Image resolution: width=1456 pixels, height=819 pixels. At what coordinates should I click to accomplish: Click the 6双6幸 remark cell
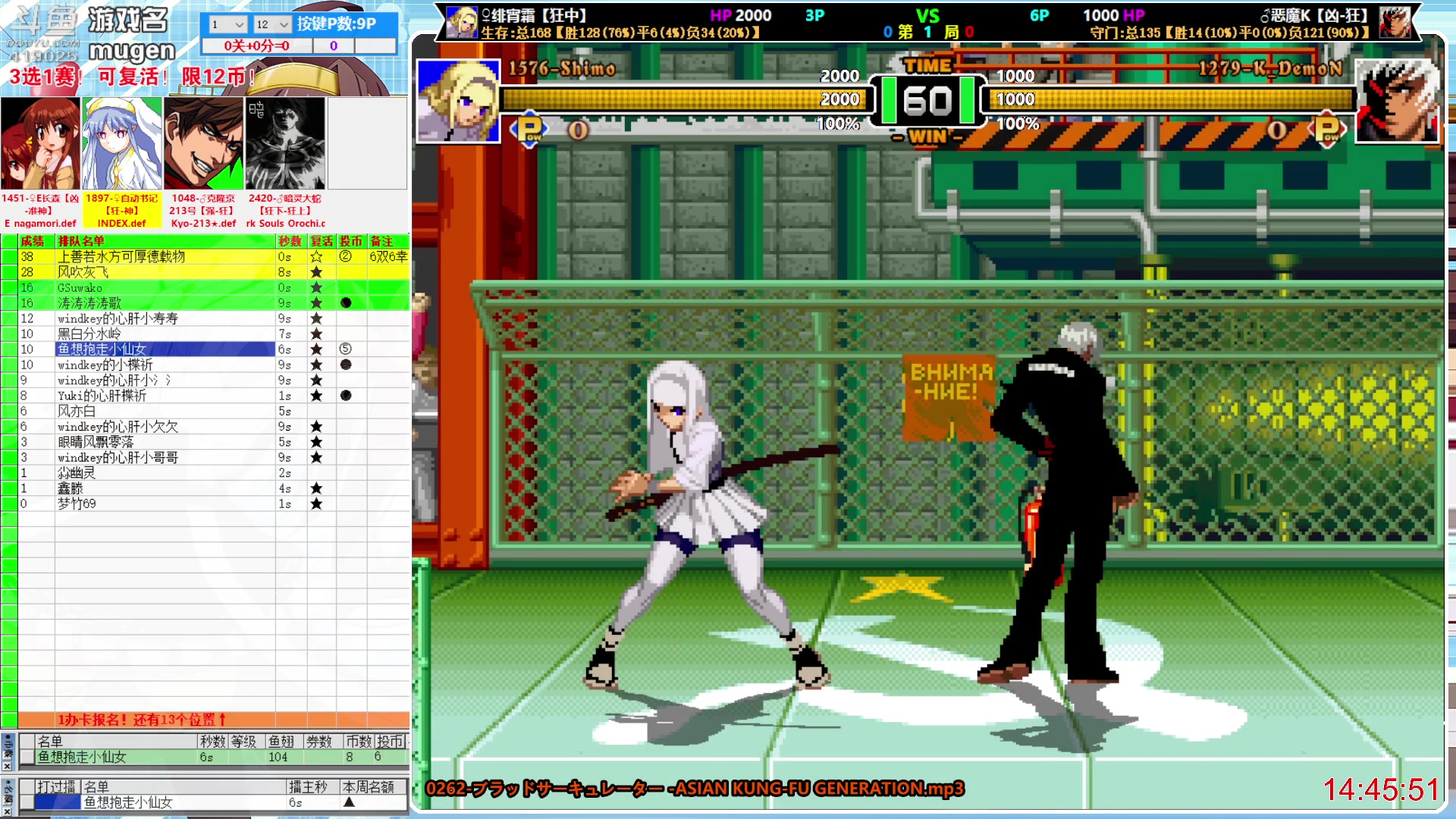pos(388,256)
